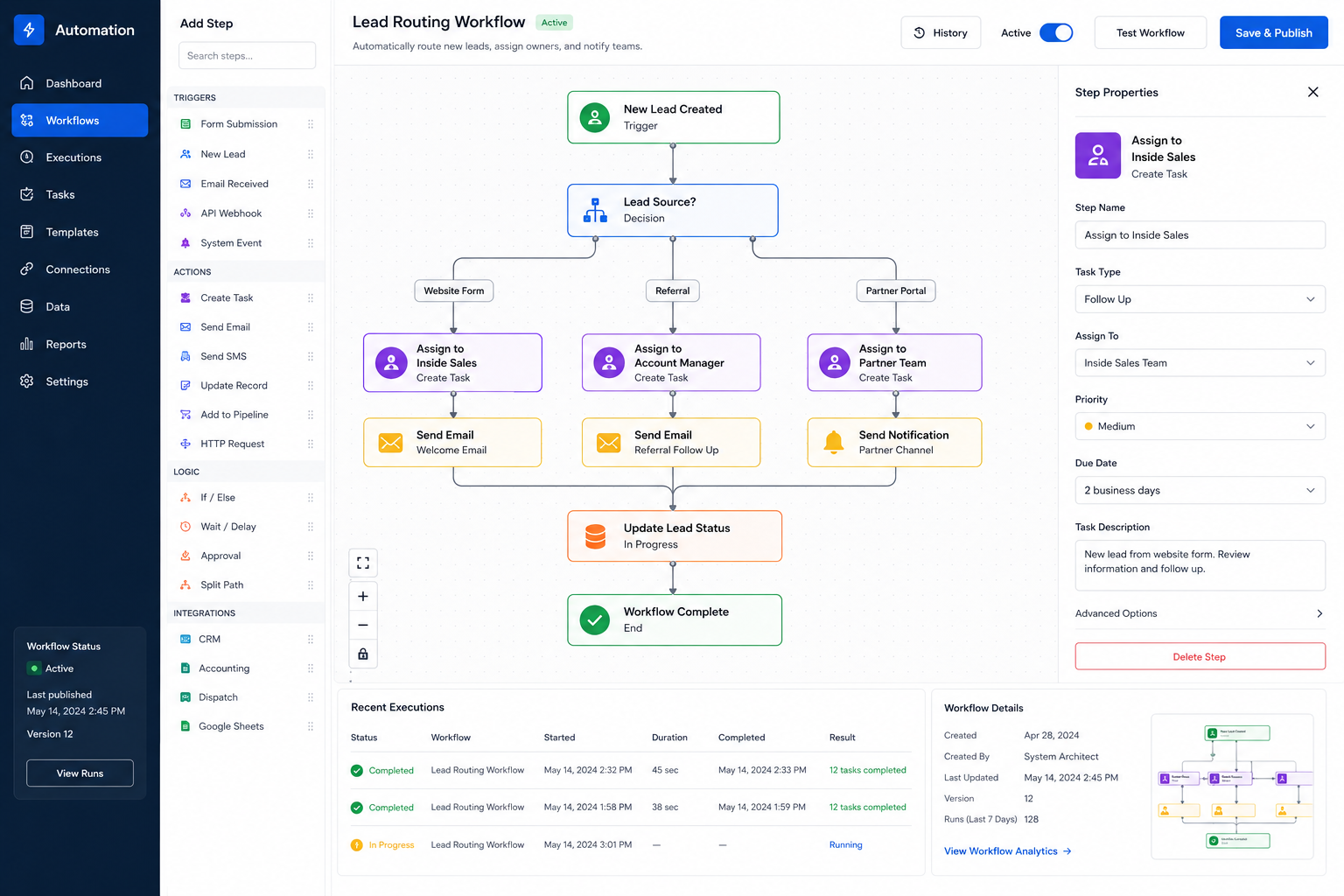The width and height of the screenshot is (1344, 896).
Task: Open the Task Type dropdown
Action: pyautogui.click(x=1200, y=299)
